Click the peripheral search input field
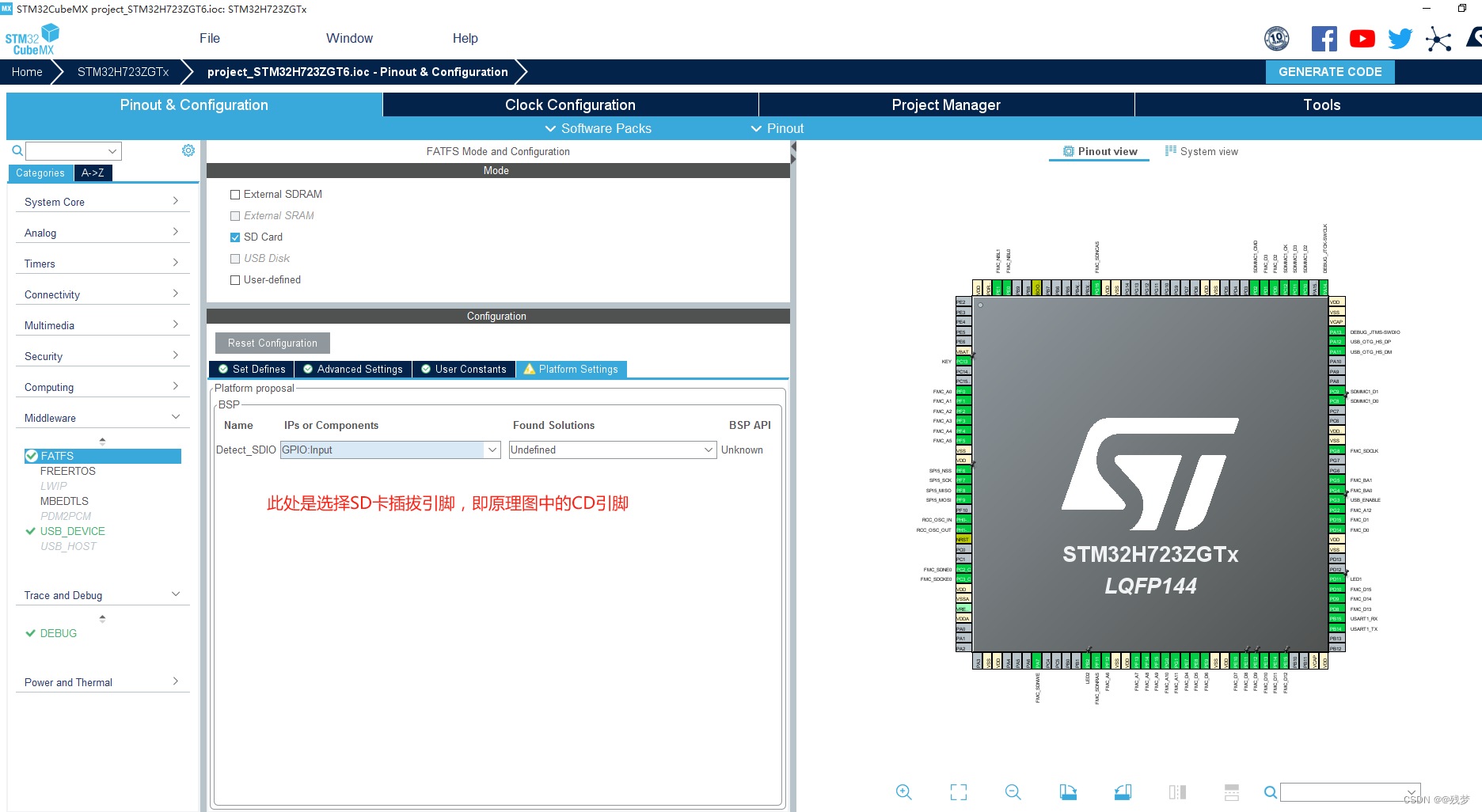The width and height of the screenshot is (1482, 812). coord(73,150)
